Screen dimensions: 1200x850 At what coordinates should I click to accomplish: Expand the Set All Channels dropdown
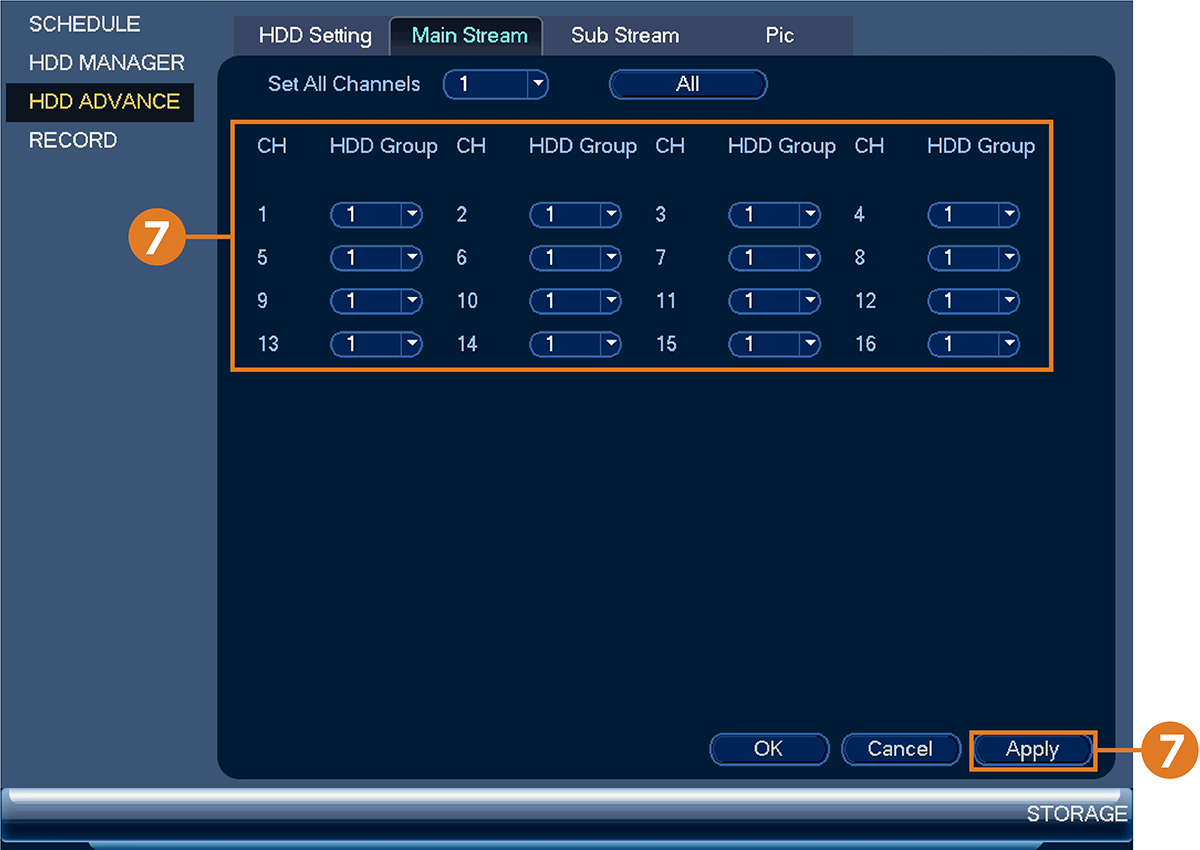click(496, 85)
